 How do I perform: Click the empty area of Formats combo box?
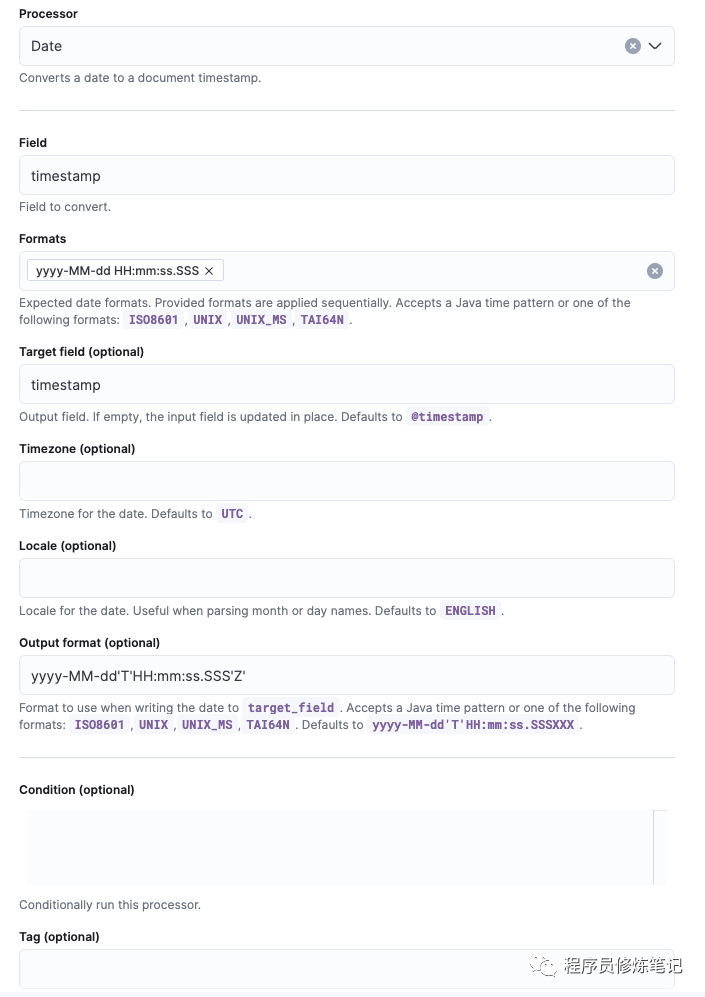click(430, 271)
